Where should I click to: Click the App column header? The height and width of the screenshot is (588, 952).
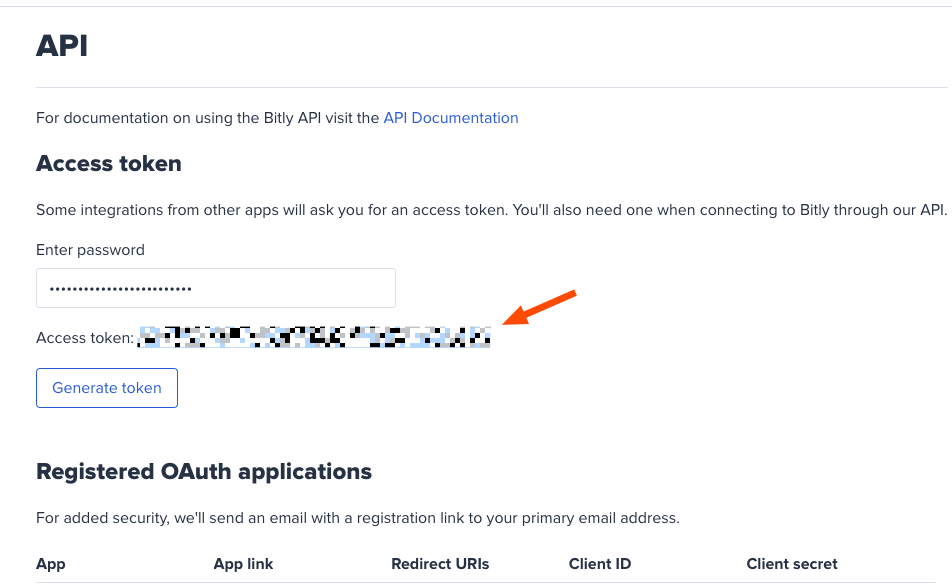click(x=50, y=564)
